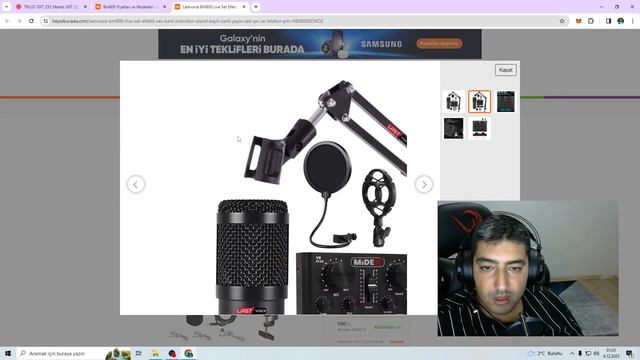Open the Chrome profile avatar
This screenshot has width=640, height=360.
(620, 21)
